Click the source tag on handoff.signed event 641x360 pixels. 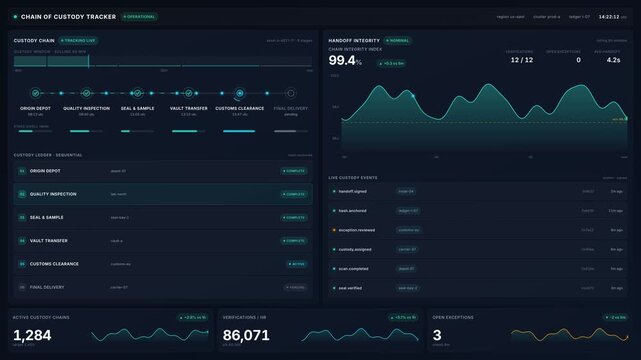[x=406, y=191]
